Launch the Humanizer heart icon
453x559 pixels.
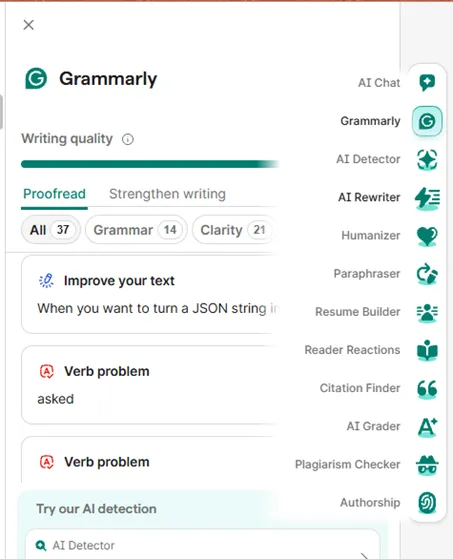(427, 236)
